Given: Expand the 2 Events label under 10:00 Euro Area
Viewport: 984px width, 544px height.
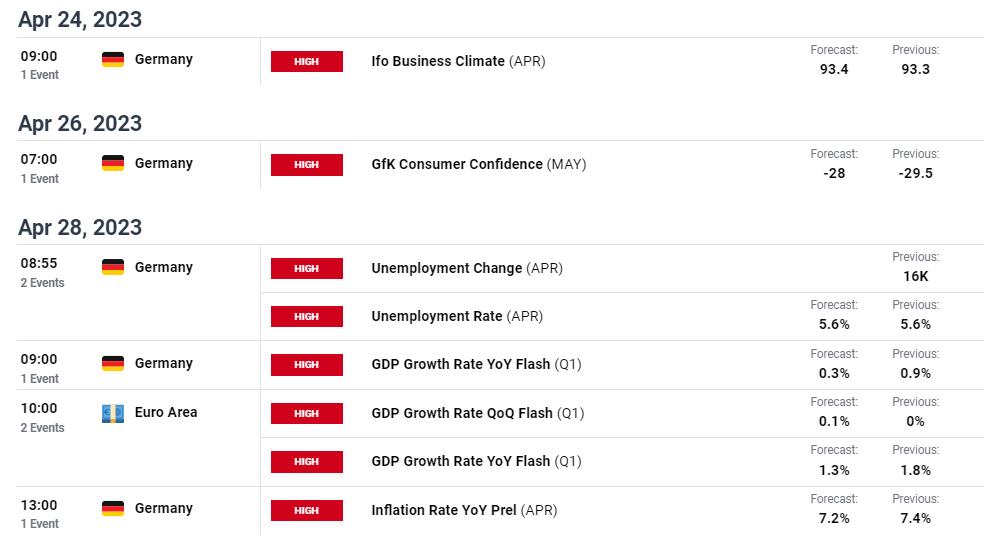Looking at the screenshot, I should click(43, 428).
